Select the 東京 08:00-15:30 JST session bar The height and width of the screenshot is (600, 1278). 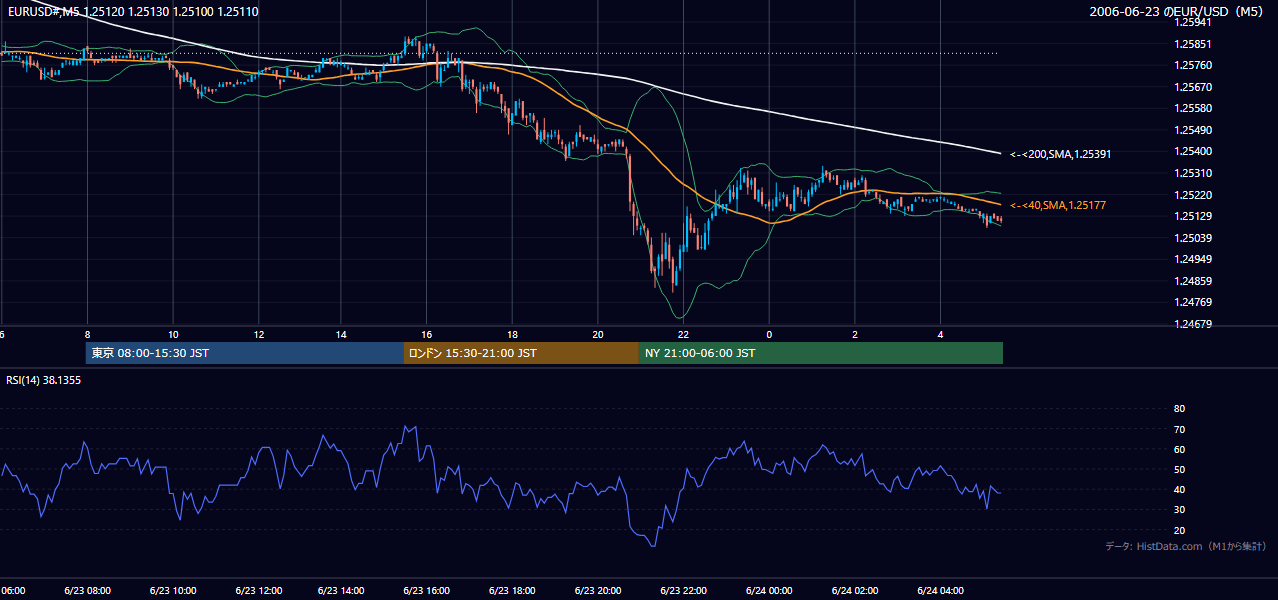pos(245,353)
